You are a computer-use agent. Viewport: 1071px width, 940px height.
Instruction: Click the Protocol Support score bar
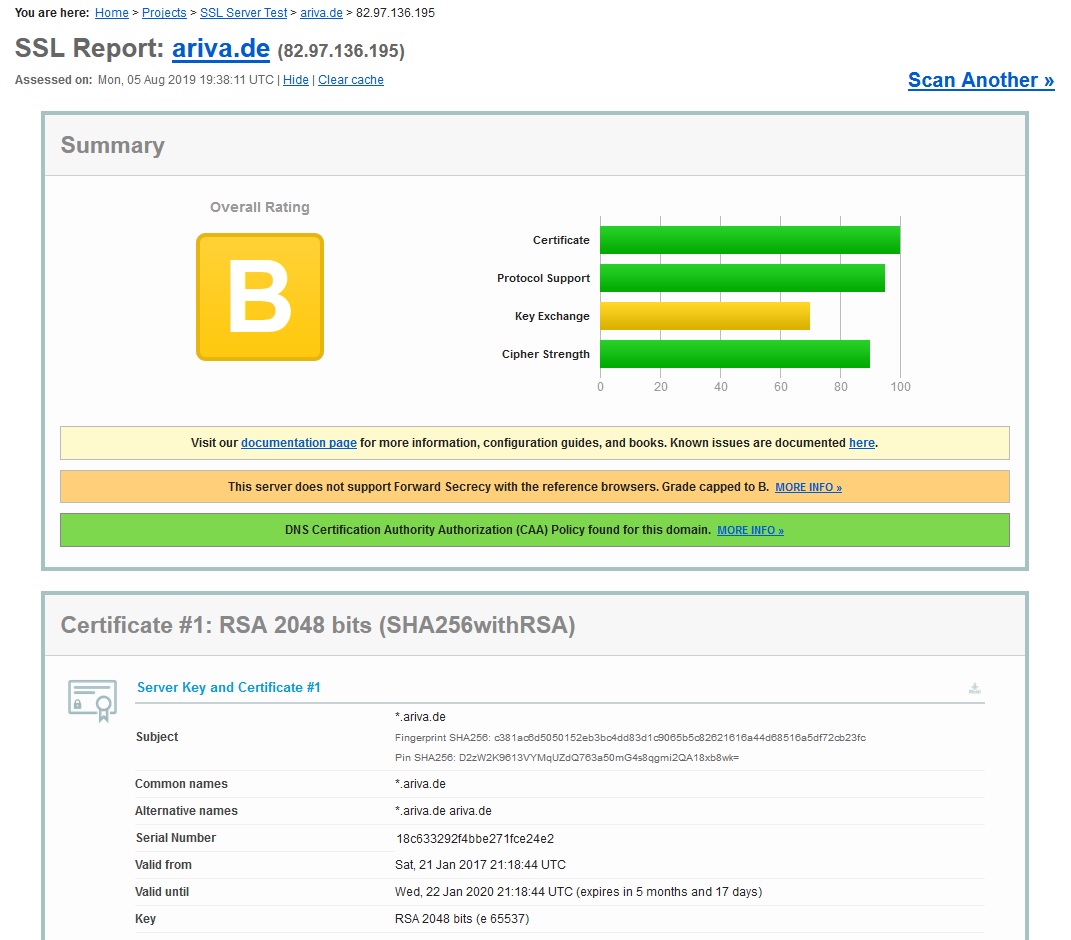(742, 278)
